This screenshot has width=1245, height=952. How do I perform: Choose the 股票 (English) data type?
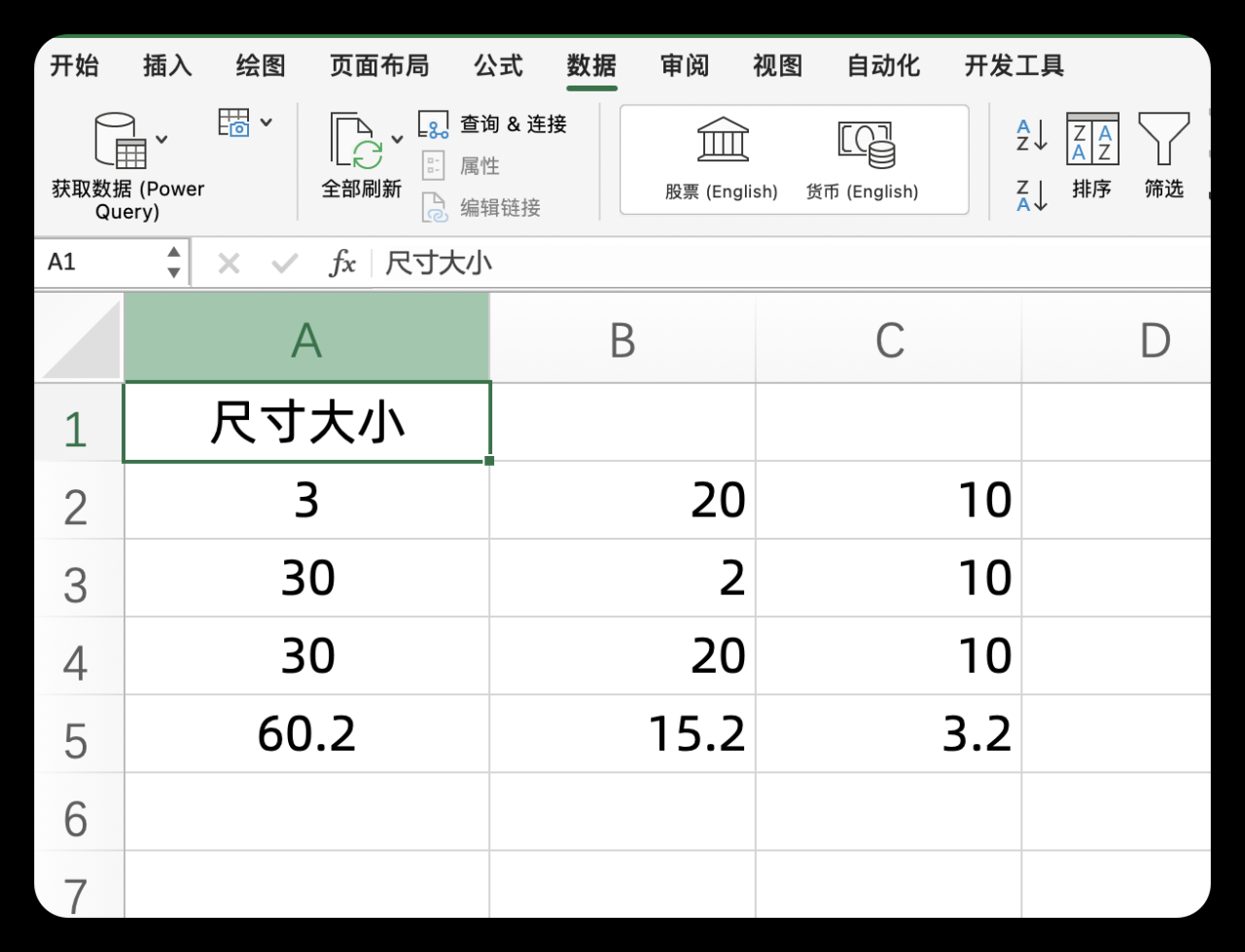[x=722, y=159]
